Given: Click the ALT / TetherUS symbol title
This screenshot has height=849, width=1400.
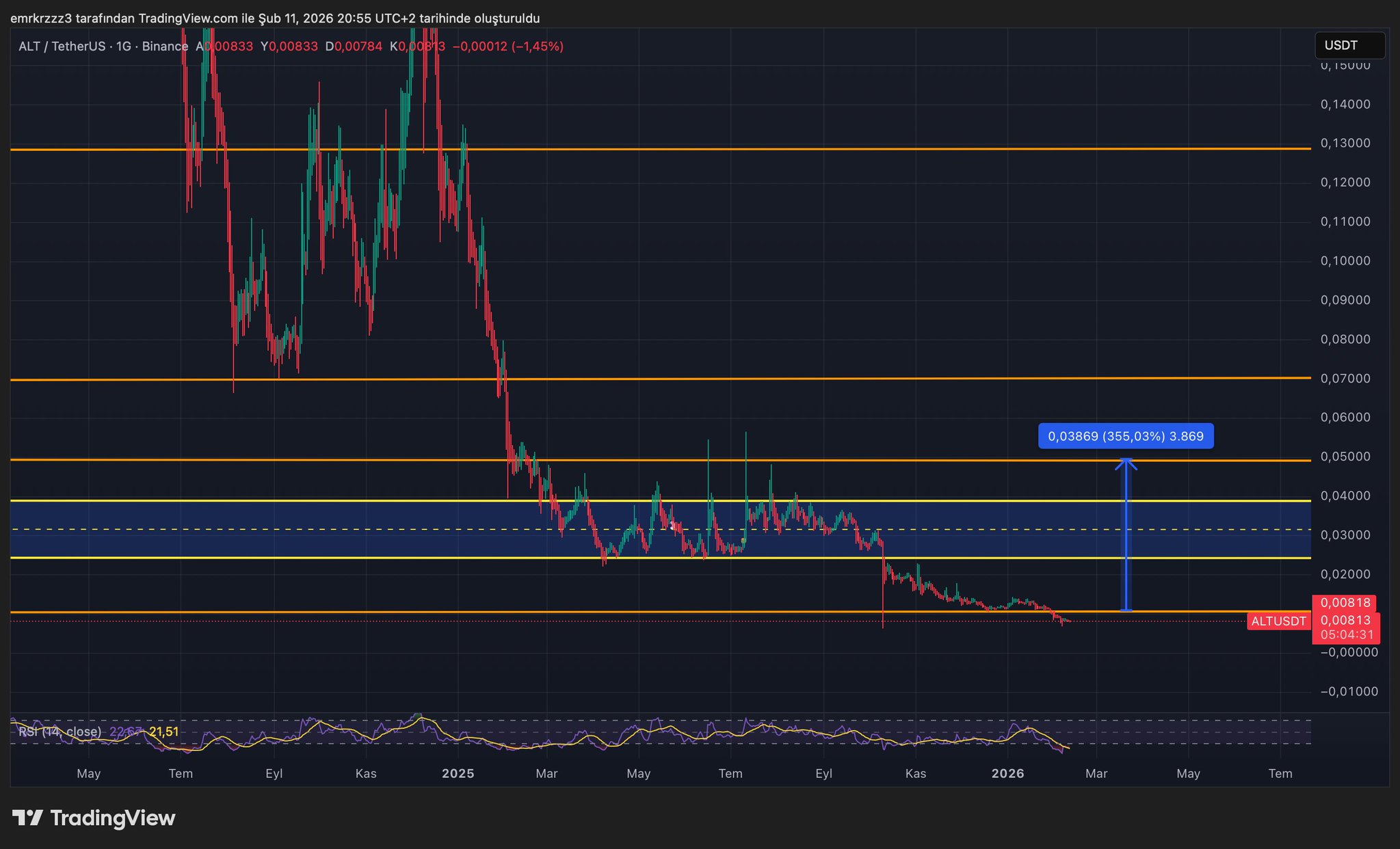Looking at the screenshot, I should pyautogui.click(x=62, y=46).
